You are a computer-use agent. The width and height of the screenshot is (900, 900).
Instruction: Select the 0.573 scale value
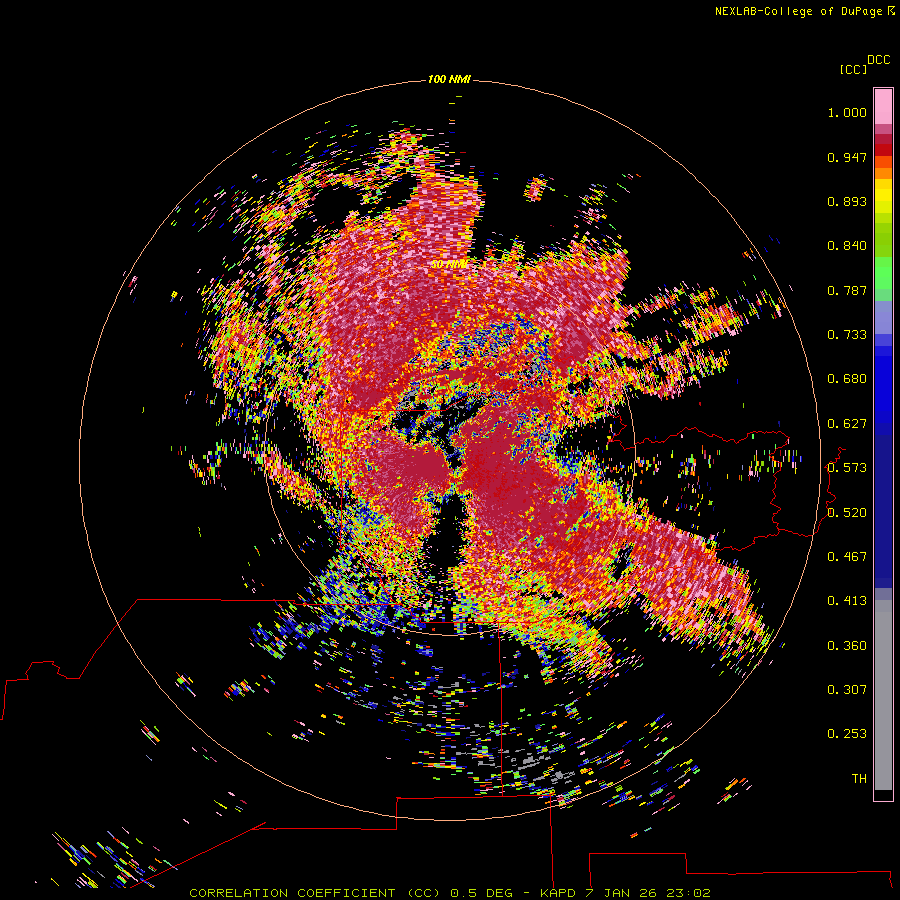[847, 468]
